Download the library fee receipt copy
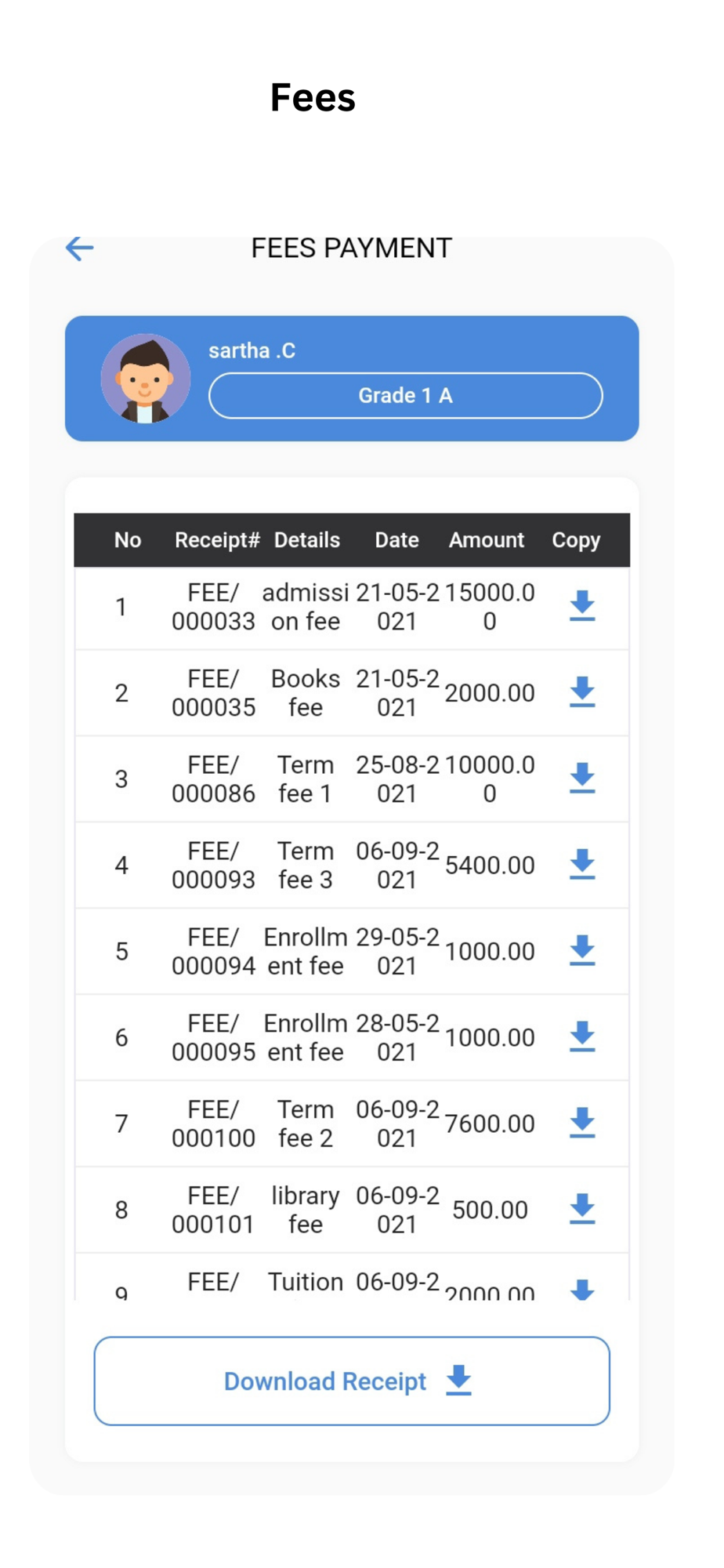Image resolution: width=724 pixels, height=1568 pixels. [x=582, y=1210]
